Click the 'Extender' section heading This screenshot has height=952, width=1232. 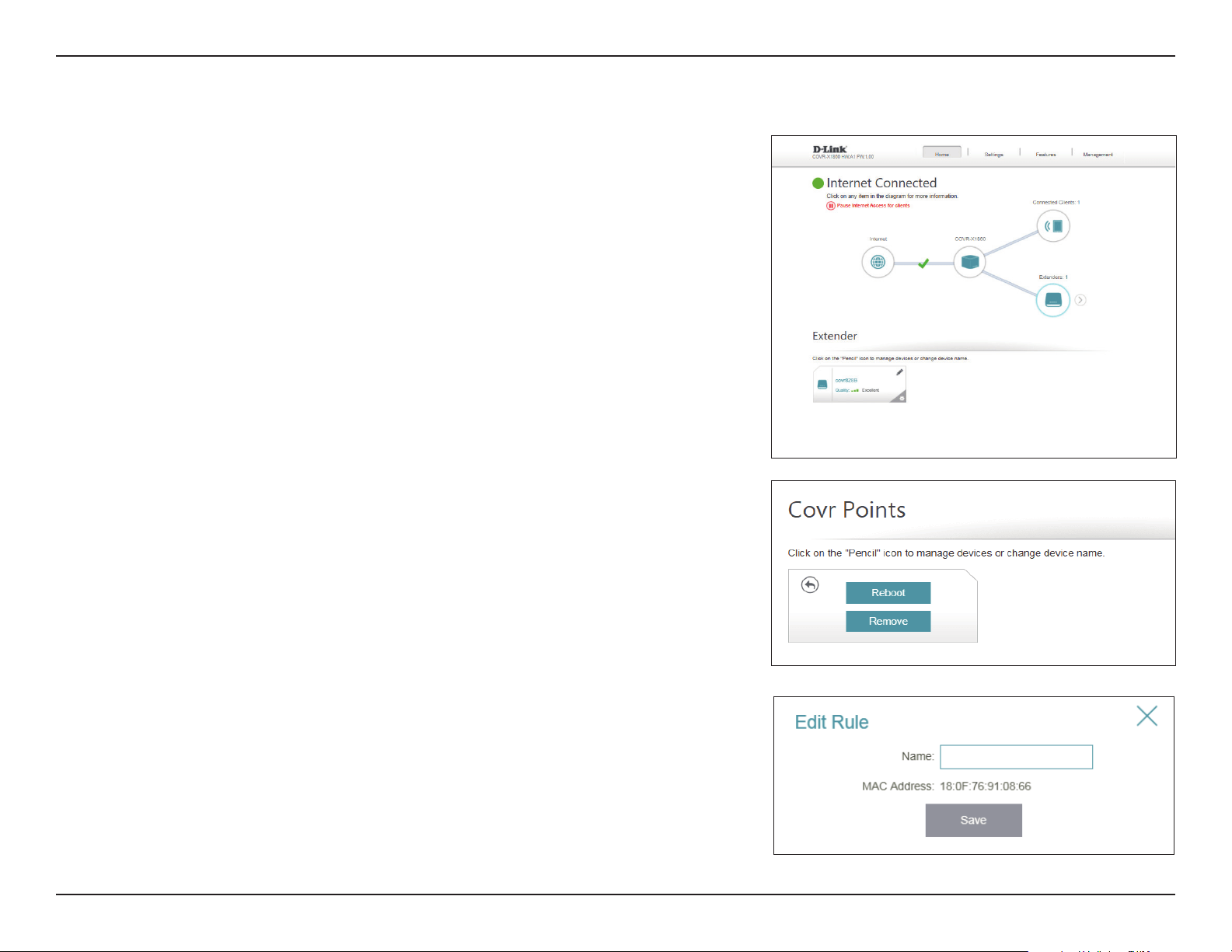point(834,336)
